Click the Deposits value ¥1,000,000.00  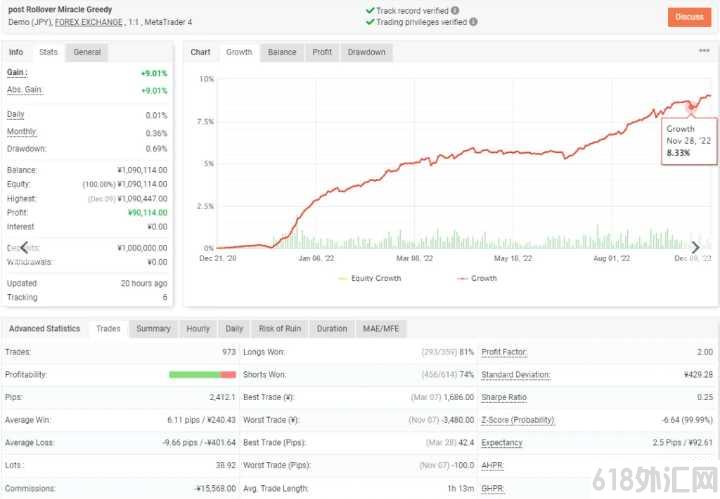tap(142, 248)
